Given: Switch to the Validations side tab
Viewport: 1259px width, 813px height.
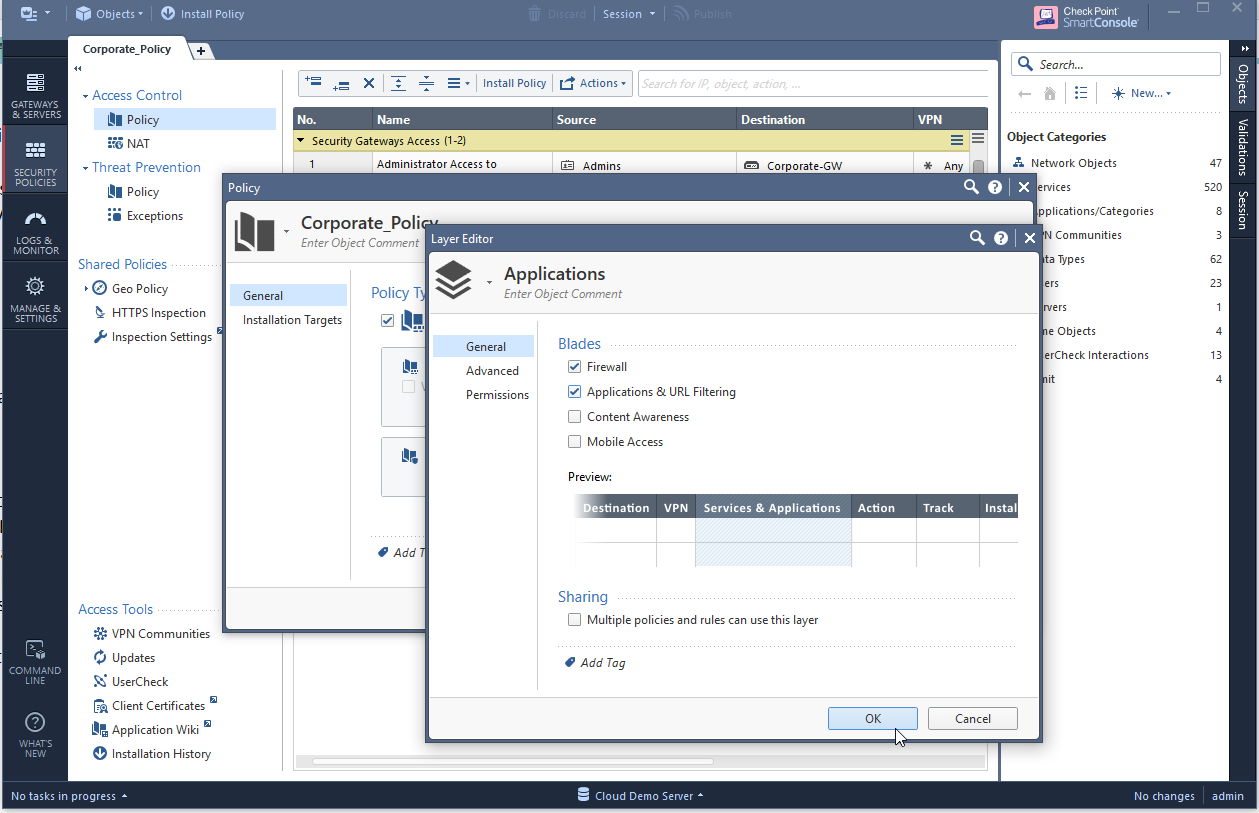Looking at the screenshot, I should click(x=1244, y=147).
